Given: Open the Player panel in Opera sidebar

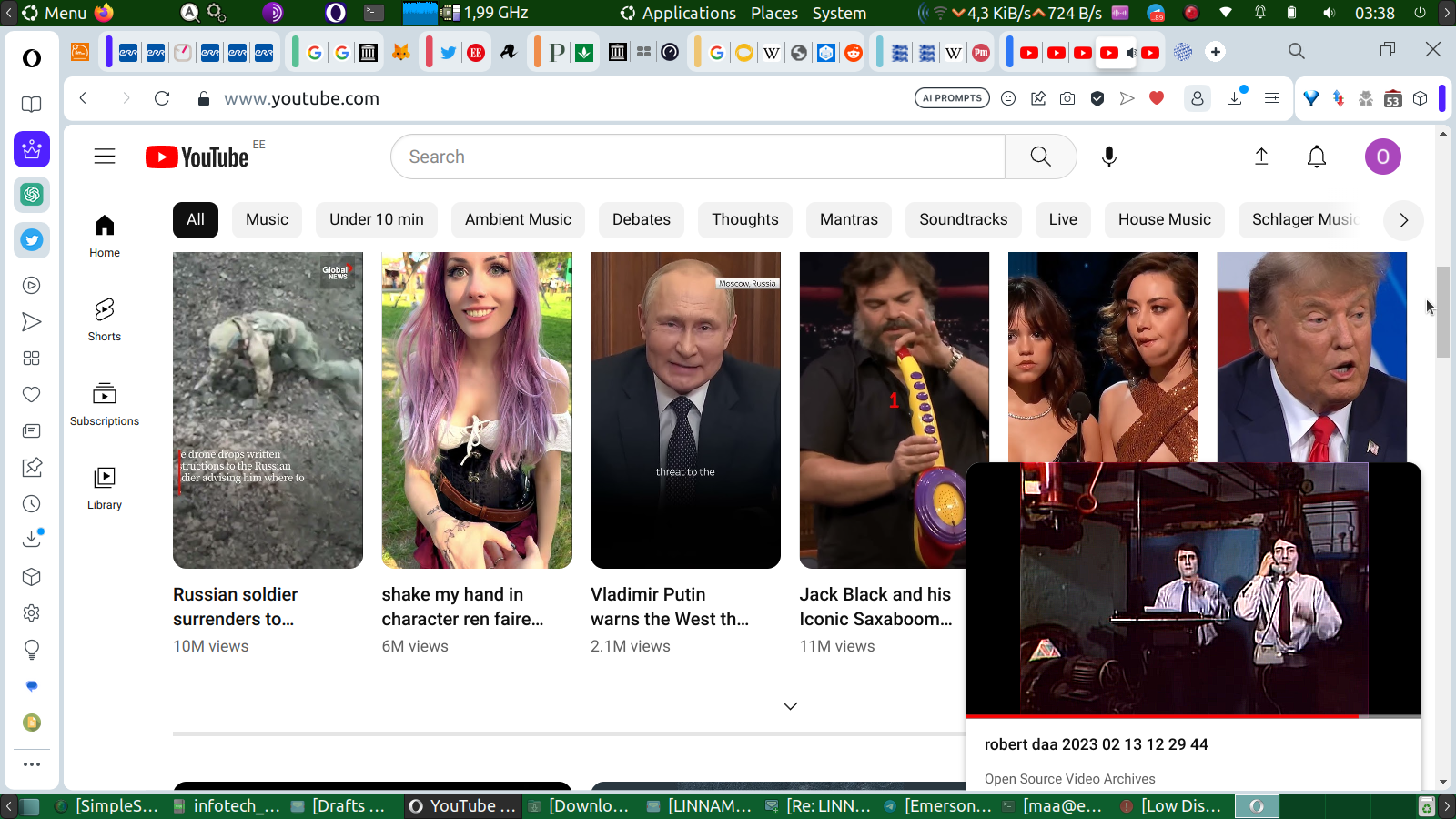Looking at the screenshot, I should [32, 286].
